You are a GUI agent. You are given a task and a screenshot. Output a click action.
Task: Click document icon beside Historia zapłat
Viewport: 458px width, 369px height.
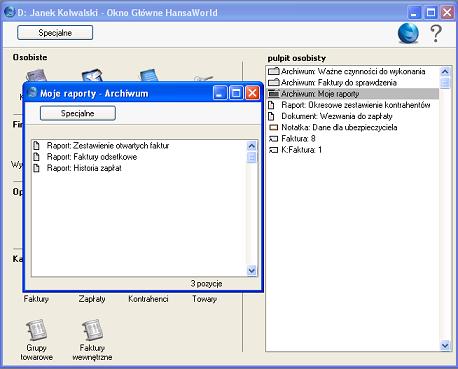(x=37, y=168)
